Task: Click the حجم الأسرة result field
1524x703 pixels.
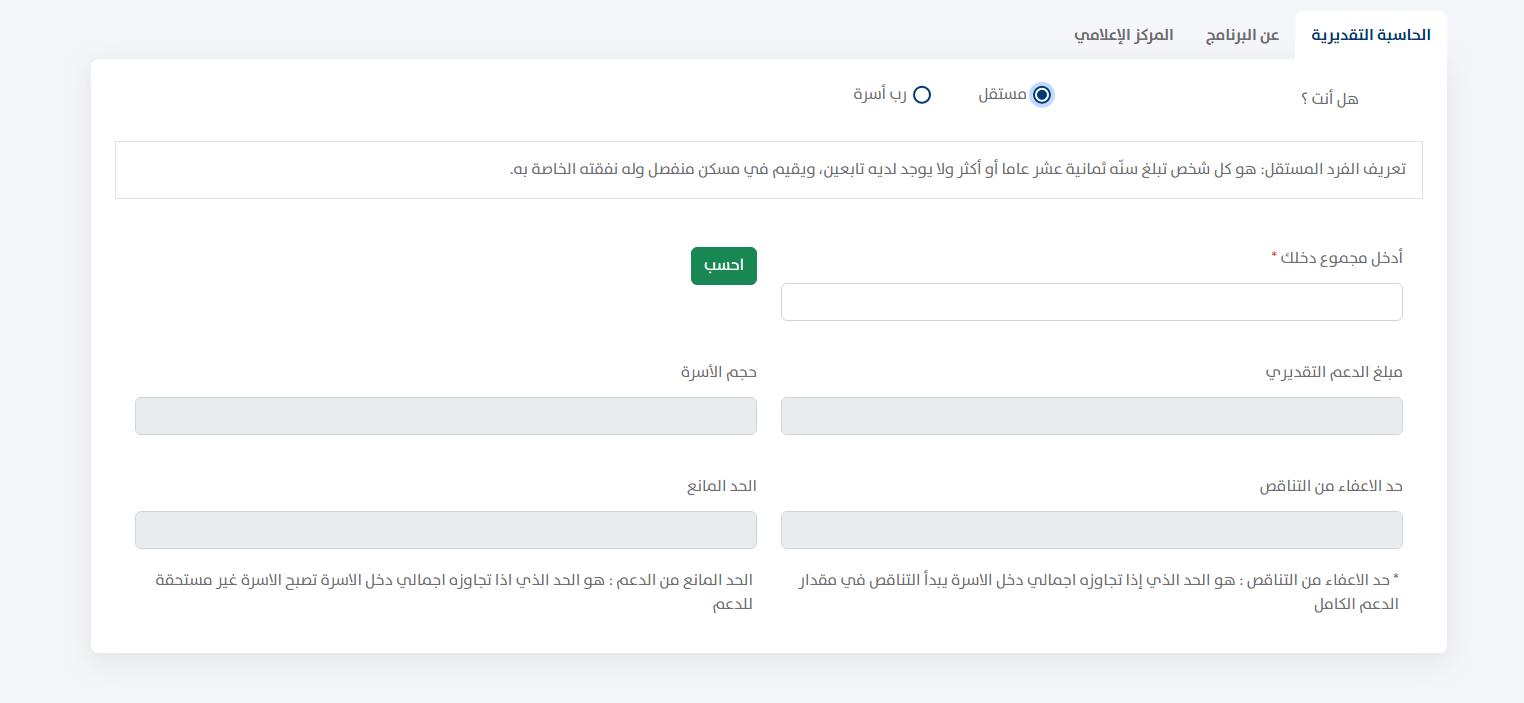Action: (x=445, y=416)
